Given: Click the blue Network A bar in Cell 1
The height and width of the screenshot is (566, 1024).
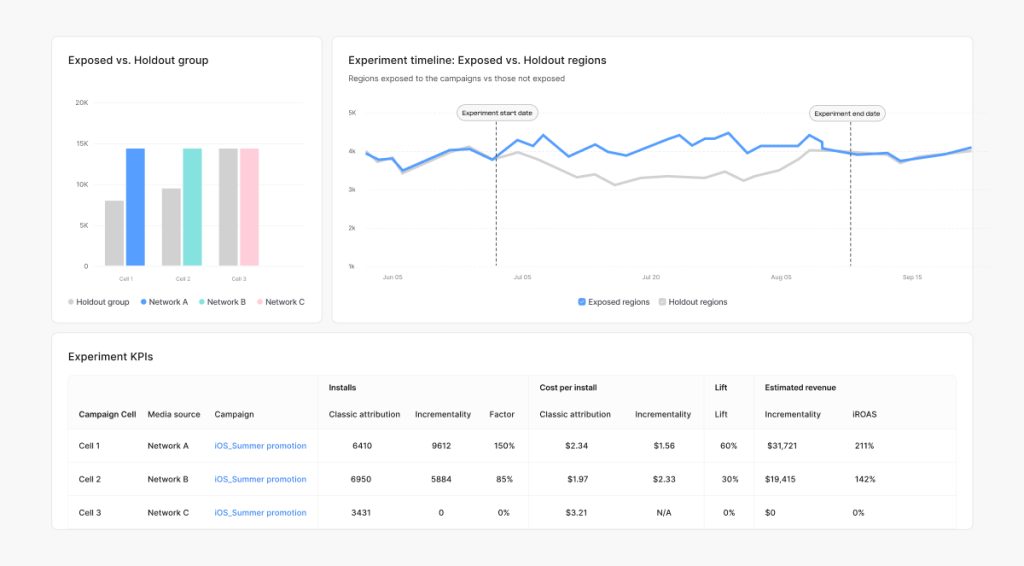Looking at the screenshot, I should [x=135, y=207].
